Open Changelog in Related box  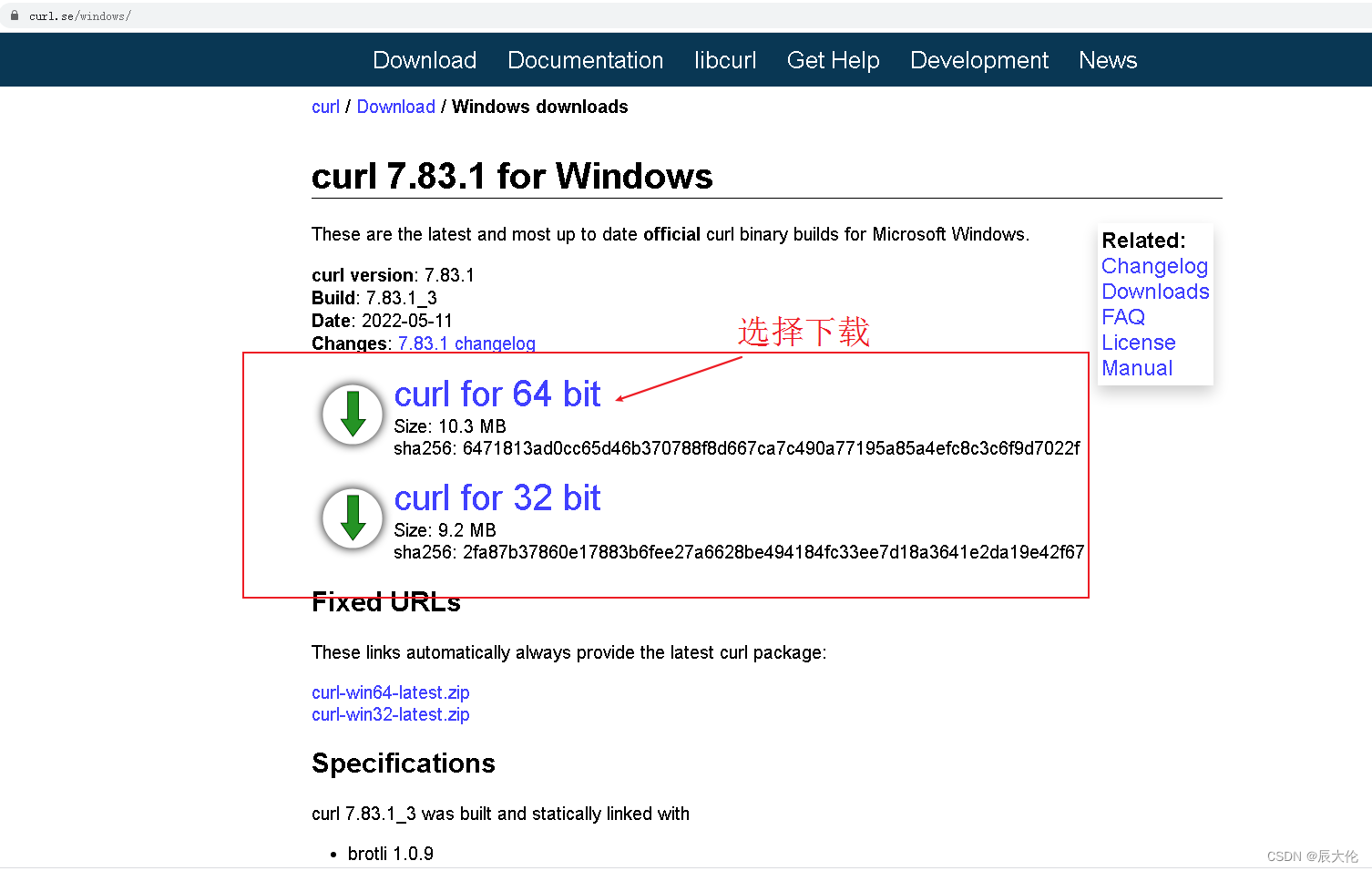tap(1154, 266)
